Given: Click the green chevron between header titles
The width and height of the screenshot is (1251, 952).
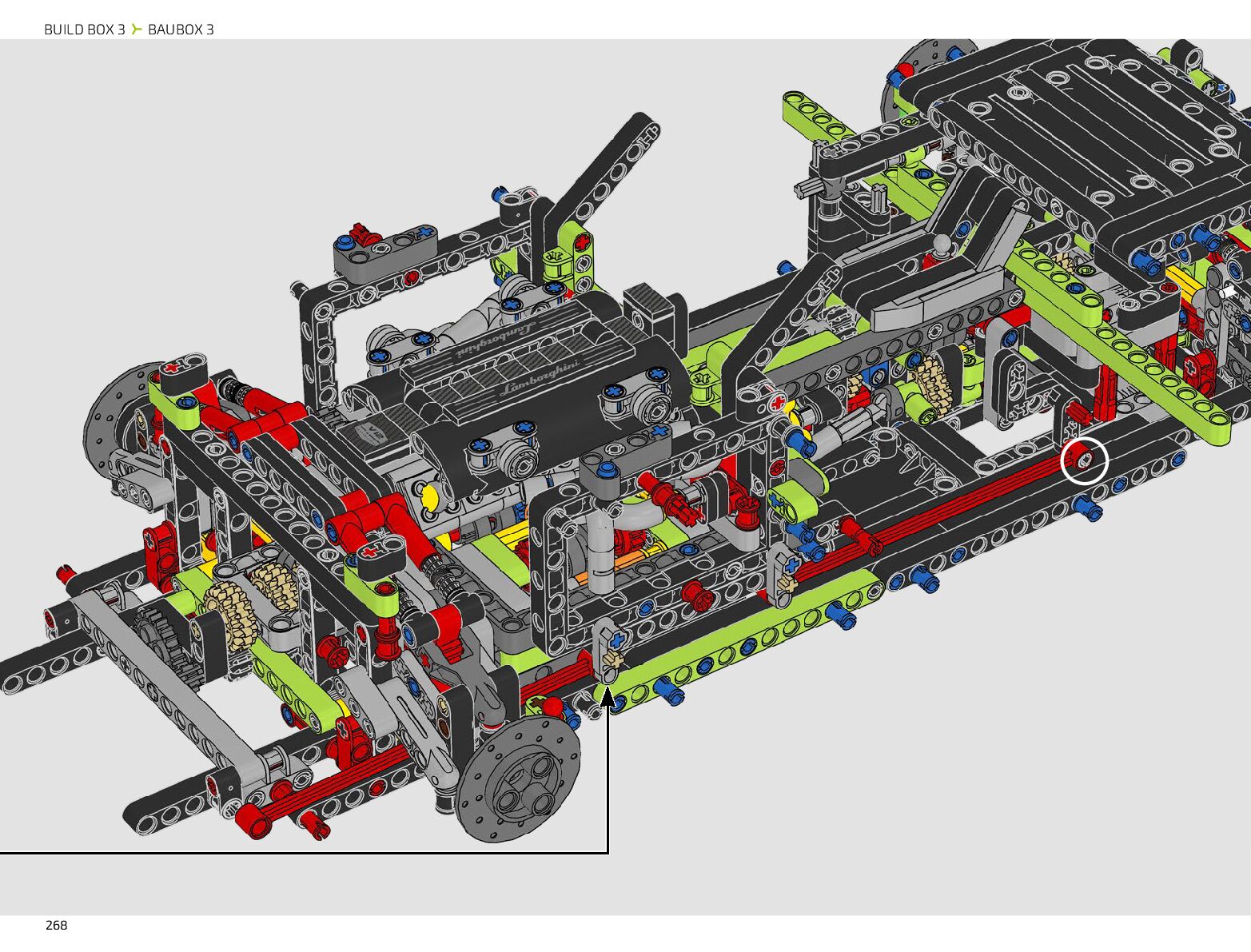Looking at the screenshot, I should [137, 30].
